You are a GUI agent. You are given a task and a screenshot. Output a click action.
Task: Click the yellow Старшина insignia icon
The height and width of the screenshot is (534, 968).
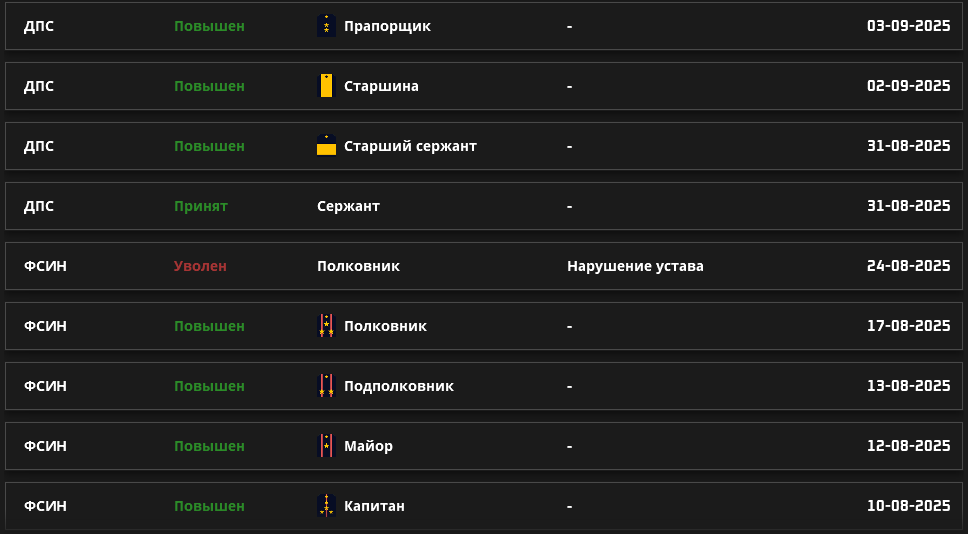pyautogui.click(x=326, y=86)
